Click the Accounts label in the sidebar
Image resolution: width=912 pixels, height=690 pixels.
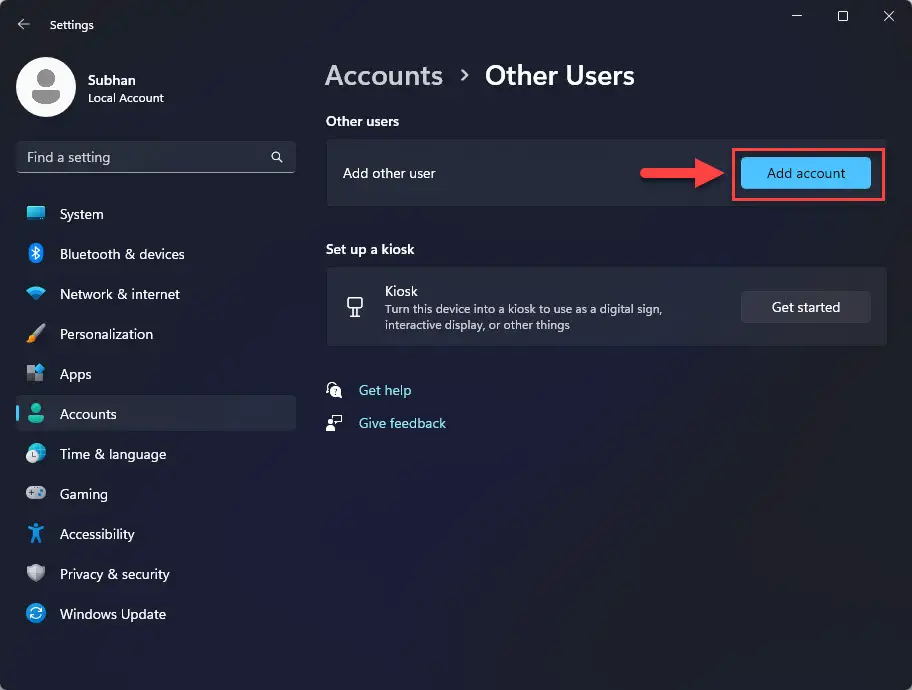[88, 414]
